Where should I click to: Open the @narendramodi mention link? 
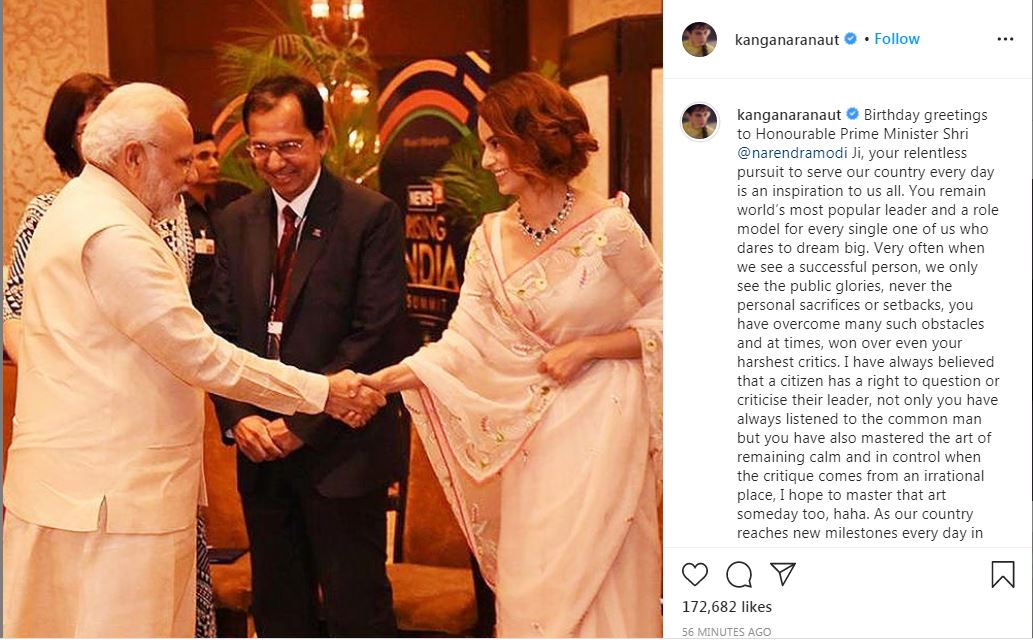(792, 153)
